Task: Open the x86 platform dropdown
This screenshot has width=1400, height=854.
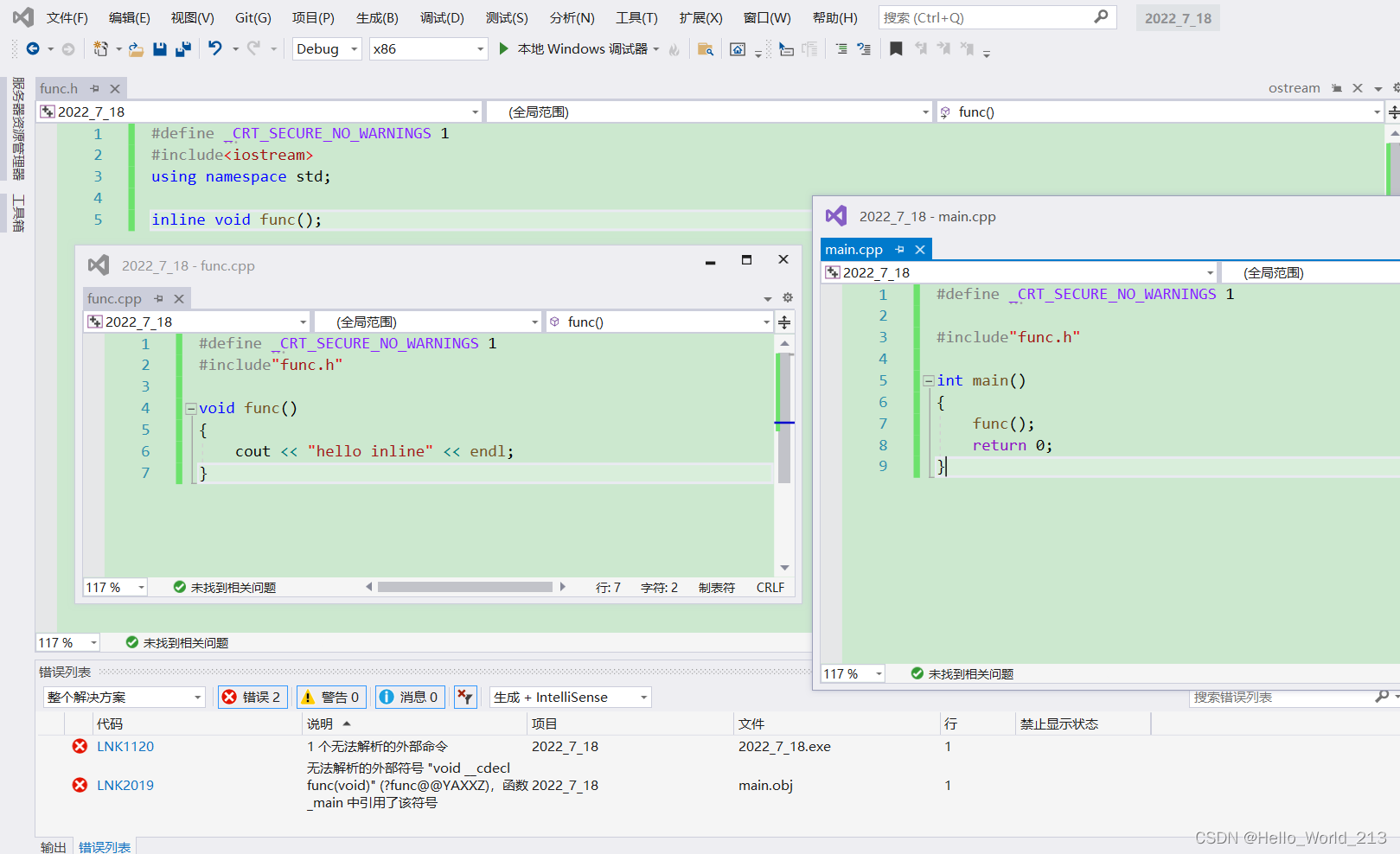Action: coord(428,49)
